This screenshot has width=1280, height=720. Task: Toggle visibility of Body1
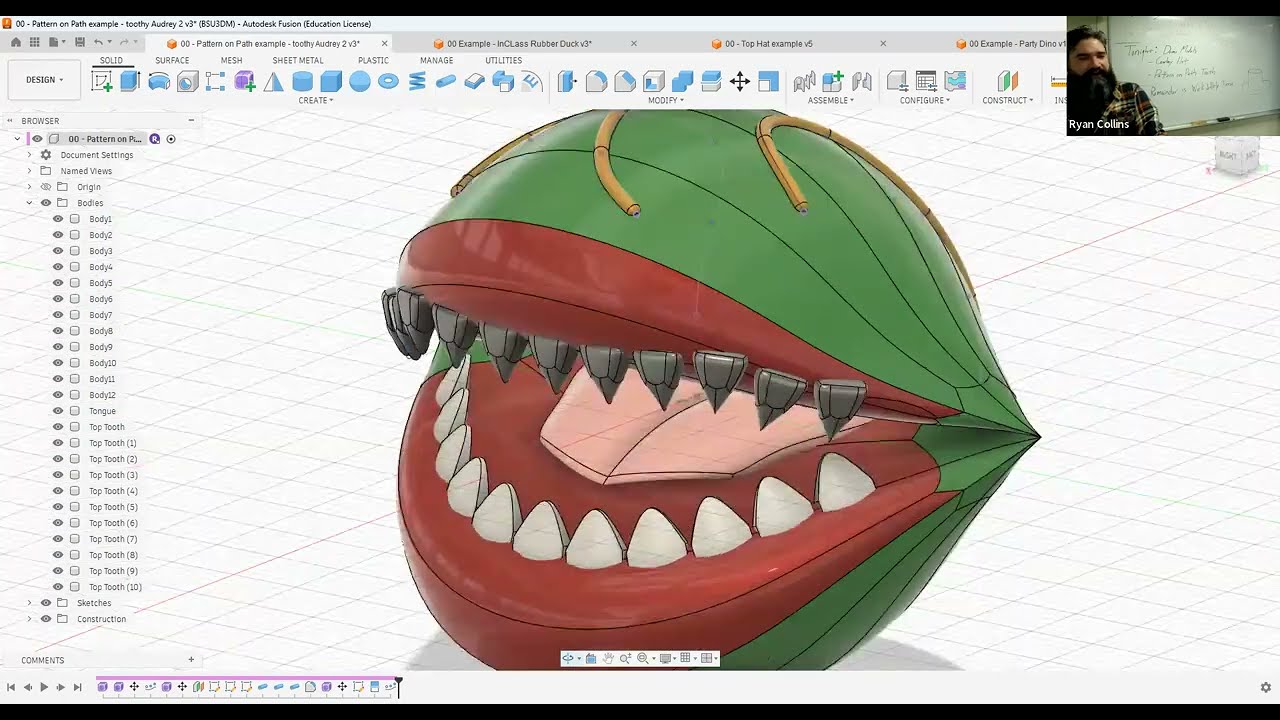click(58, 219)
